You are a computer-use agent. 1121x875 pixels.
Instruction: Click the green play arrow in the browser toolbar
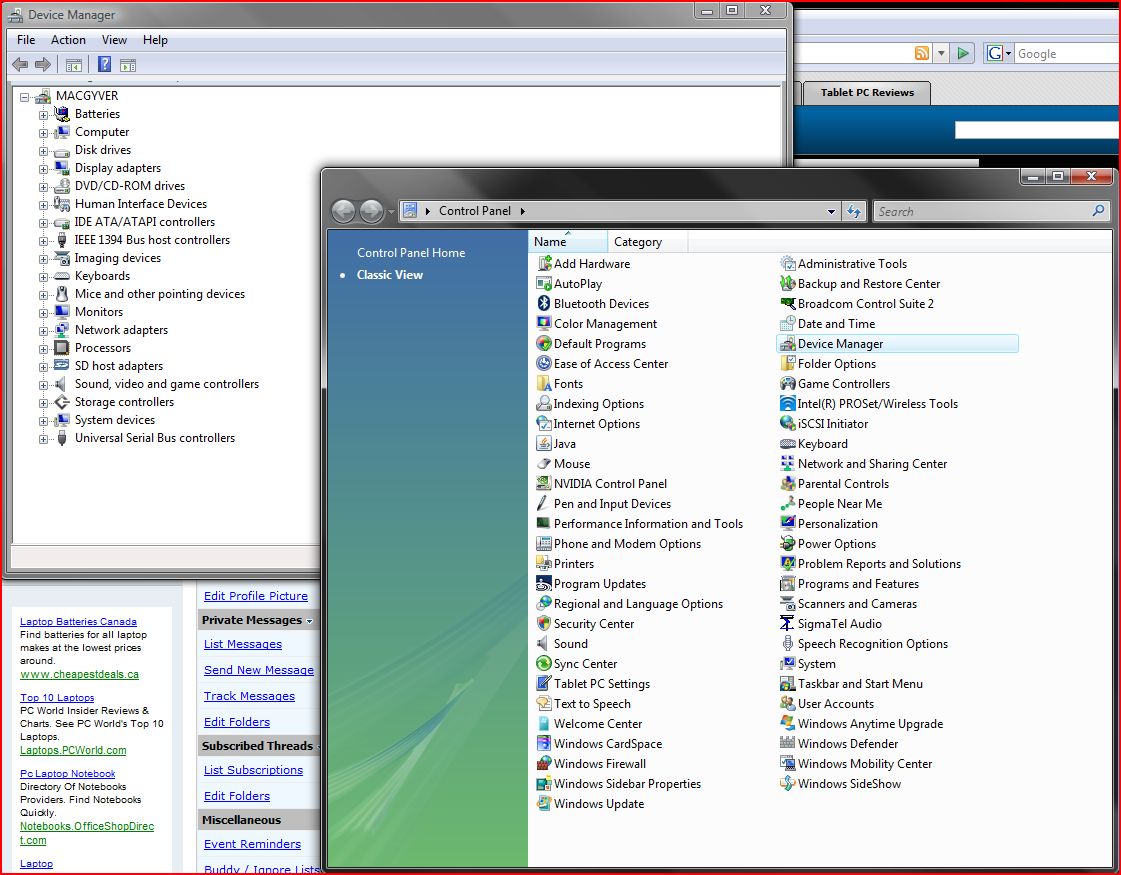pos(963,53)
